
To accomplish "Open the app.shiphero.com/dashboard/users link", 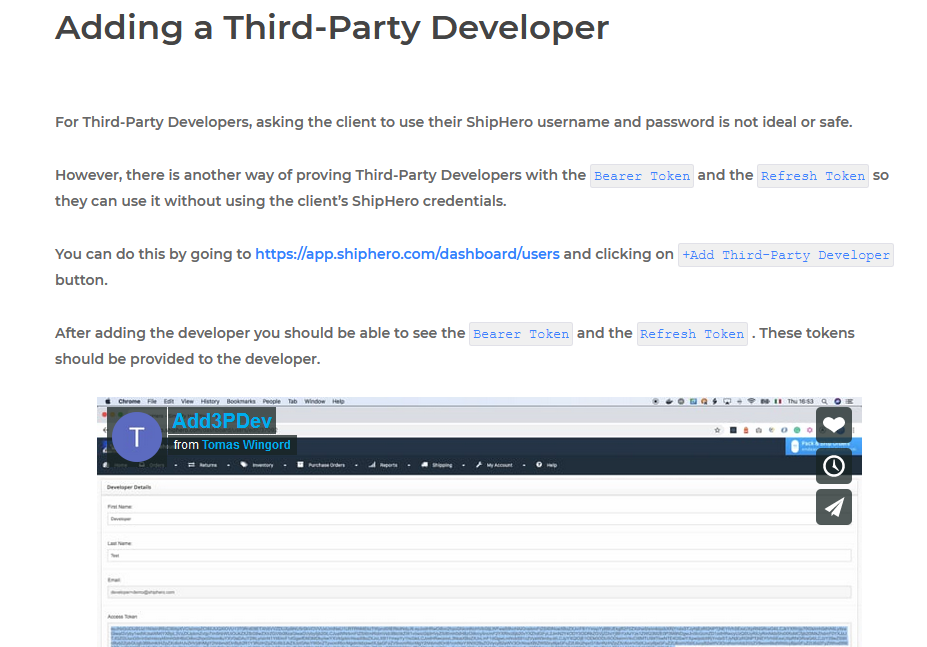I will (407, 254).
